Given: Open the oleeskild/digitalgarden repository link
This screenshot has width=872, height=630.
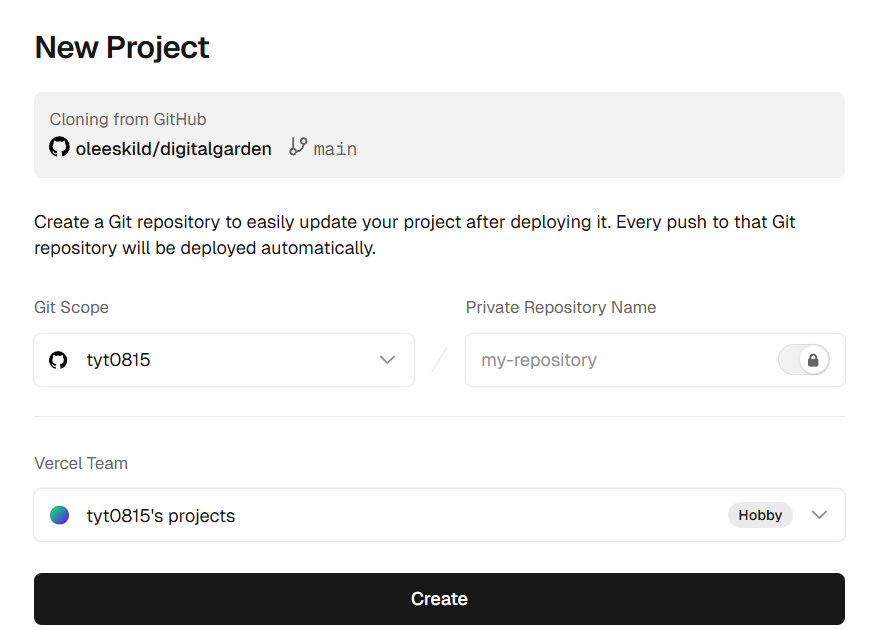Looking at the screenshot, I should coord(173,149).
